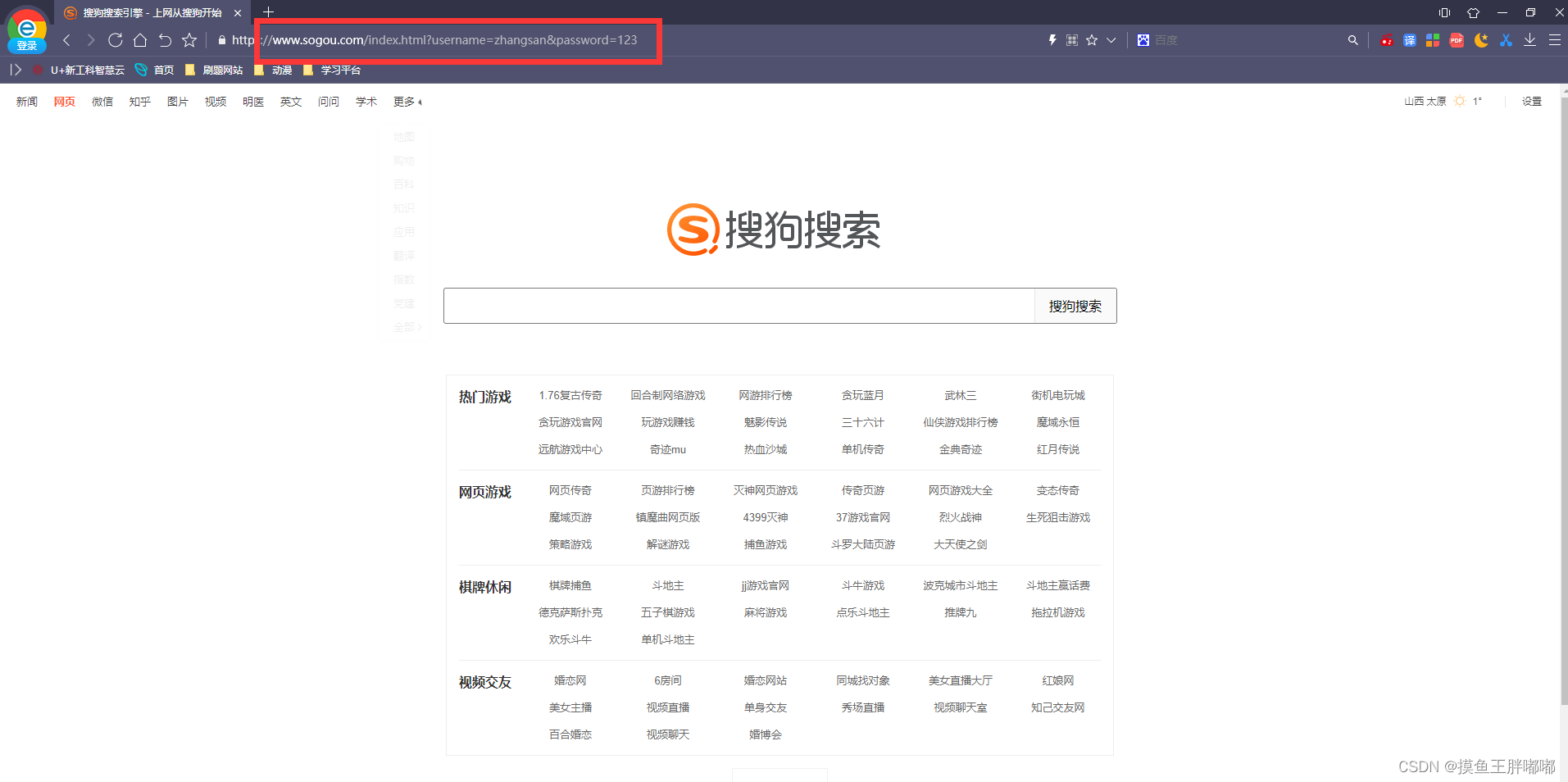Open the U+新工科智慧云 bookmark
This screenshot has width=1568, height=782.
coord(79,70)
